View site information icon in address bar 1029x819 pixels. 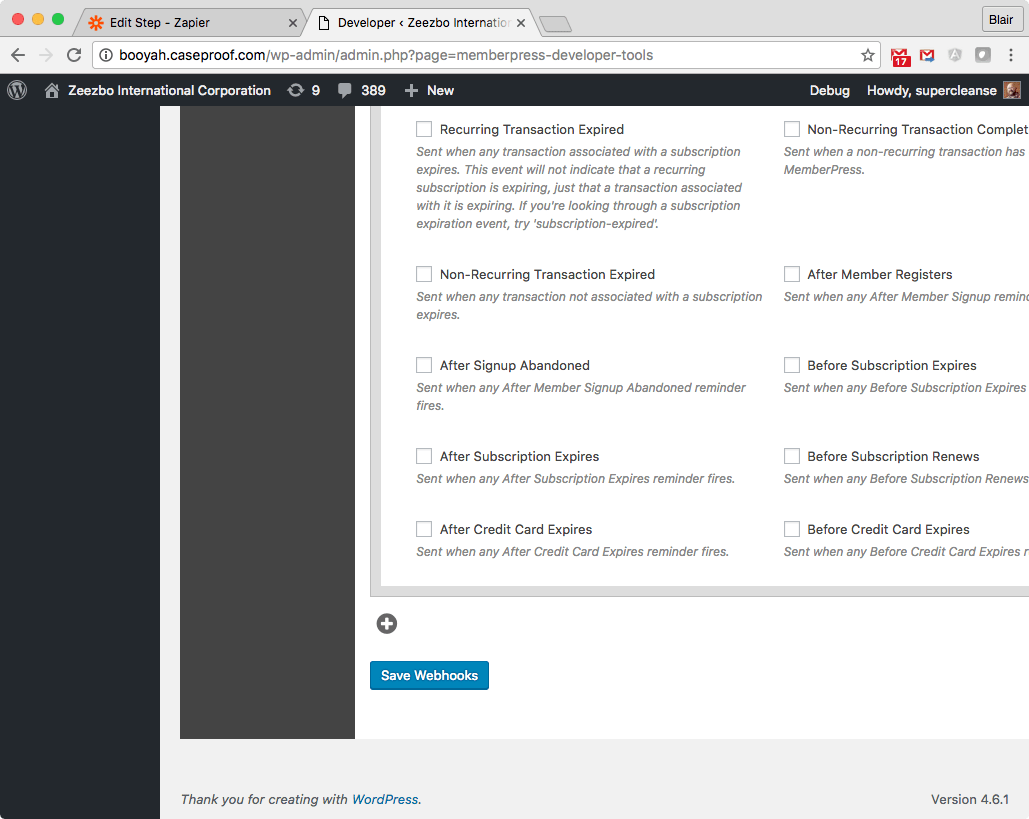point(106,55)
